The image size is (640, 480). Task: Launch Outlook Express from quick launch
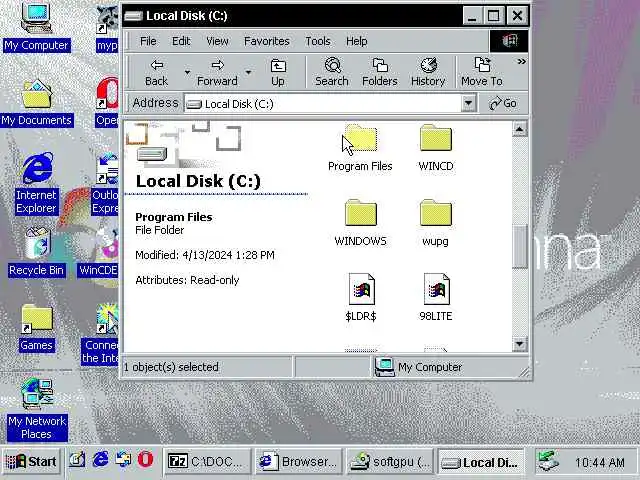[123, 460]
